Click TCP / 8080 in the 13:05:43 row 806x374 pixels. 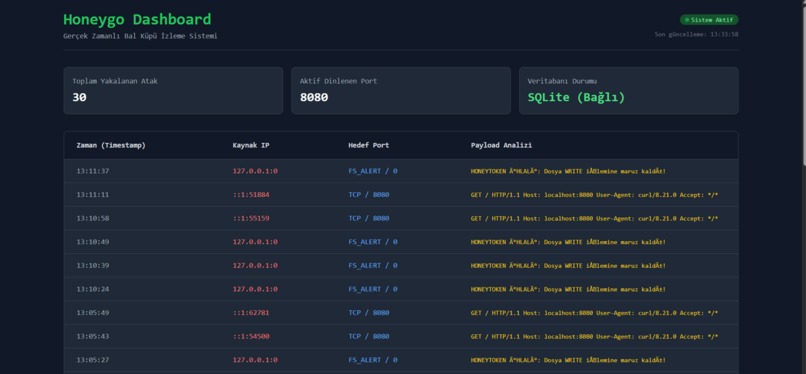click(369, 336)
